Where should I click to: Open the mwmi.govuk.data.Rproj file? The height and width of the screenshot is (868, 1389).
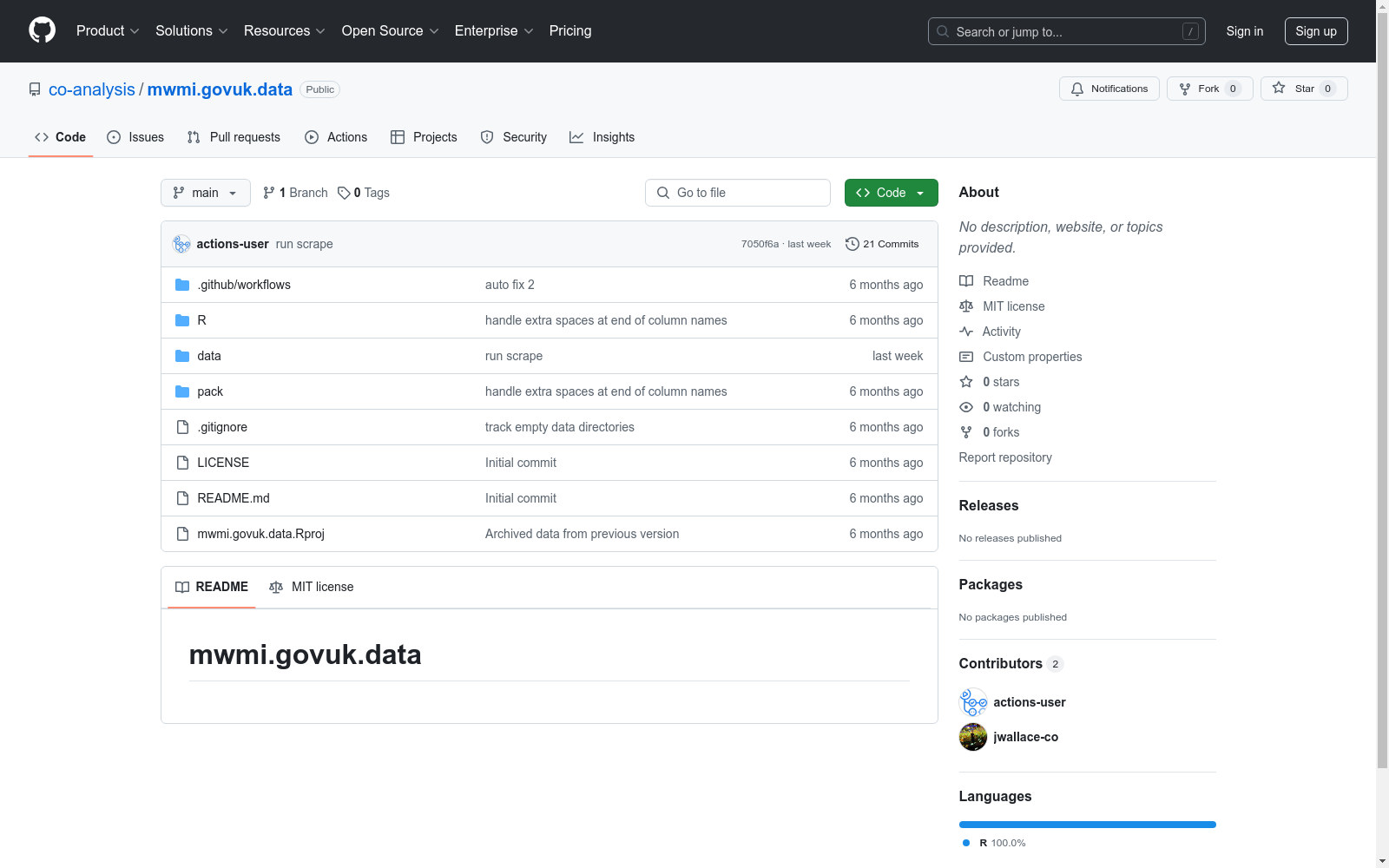click(x=261, y=534)
